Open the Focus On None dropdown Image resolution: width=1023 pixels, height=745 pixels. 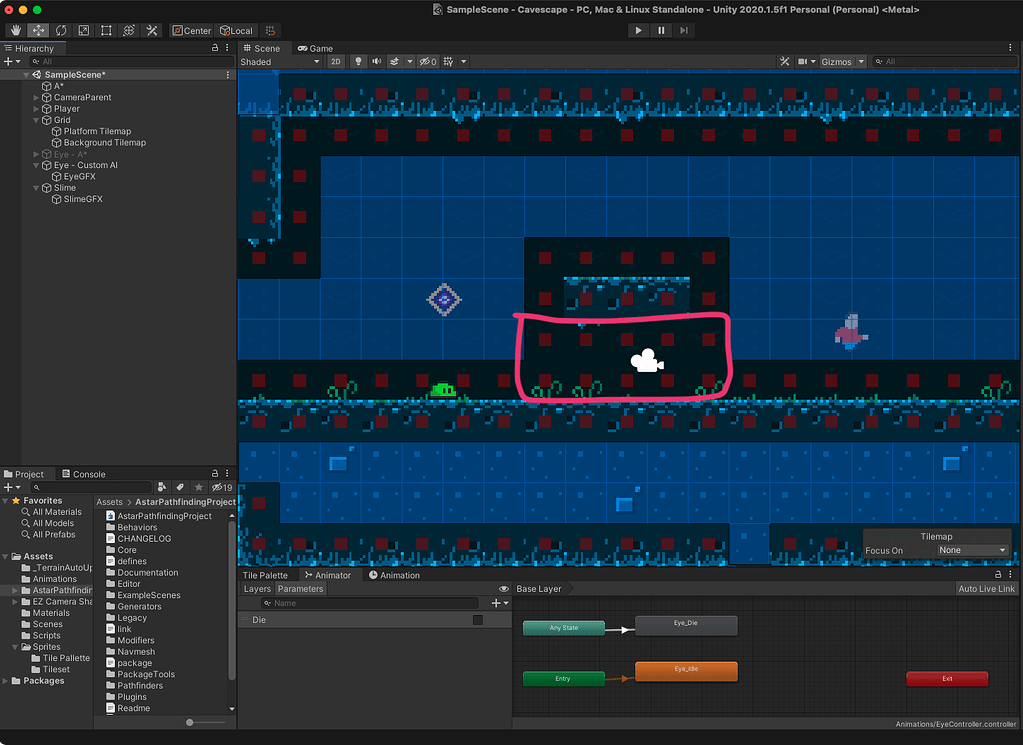point(970,550)
